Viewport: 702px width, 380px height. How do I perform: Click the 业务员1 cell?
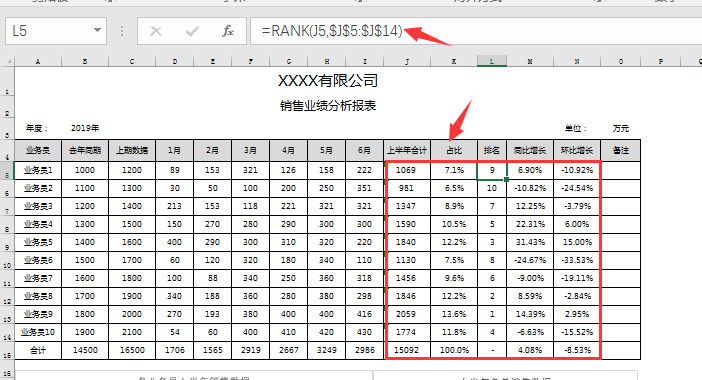[x=38, y=171]
